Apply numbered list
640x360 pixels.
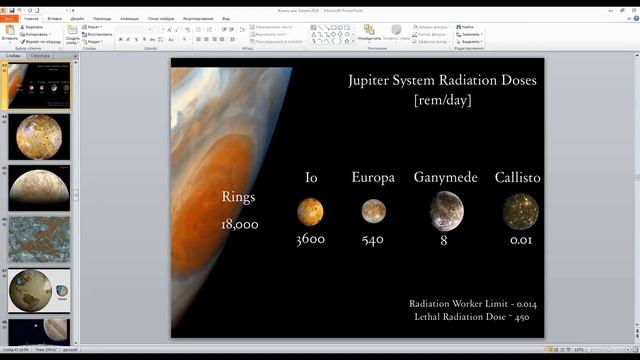coord(210,30)
